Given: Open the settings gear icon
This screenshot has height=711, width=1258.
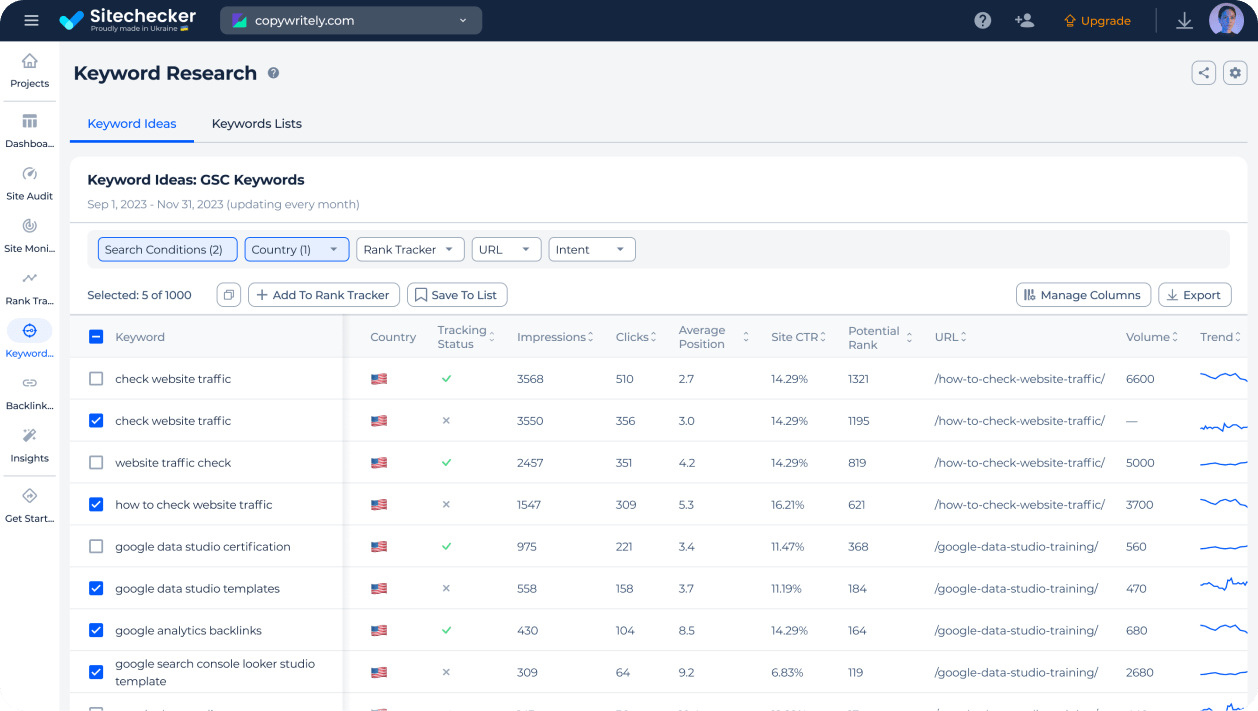Looking at the screenshot, I should coord(1235,73).
